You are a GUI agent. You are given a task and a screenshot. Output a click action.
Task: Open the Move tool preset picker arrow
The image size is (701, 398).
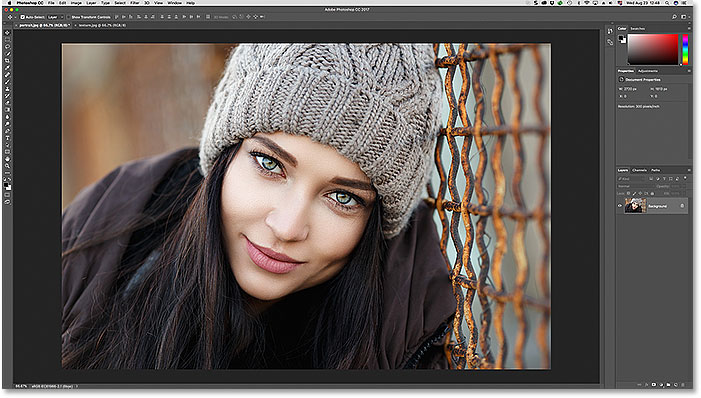[16, 17]
